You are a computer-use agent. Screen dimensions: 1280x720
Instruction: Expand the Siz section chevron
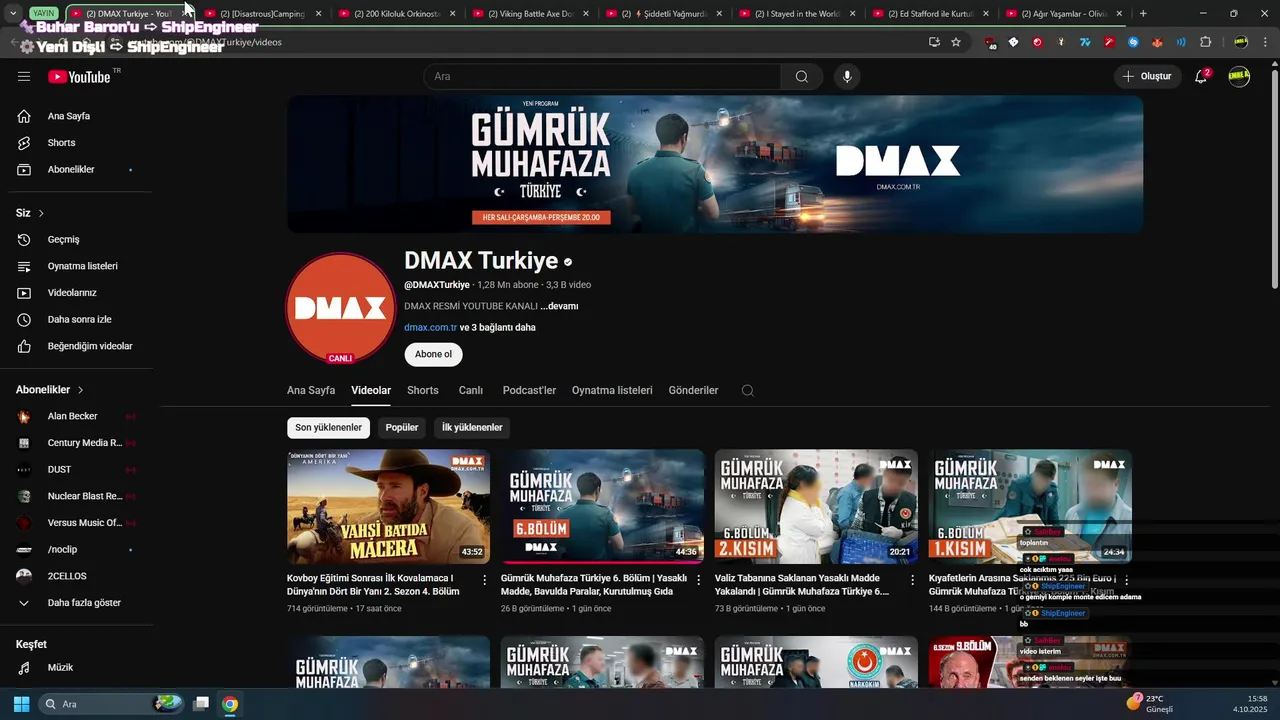41,213
